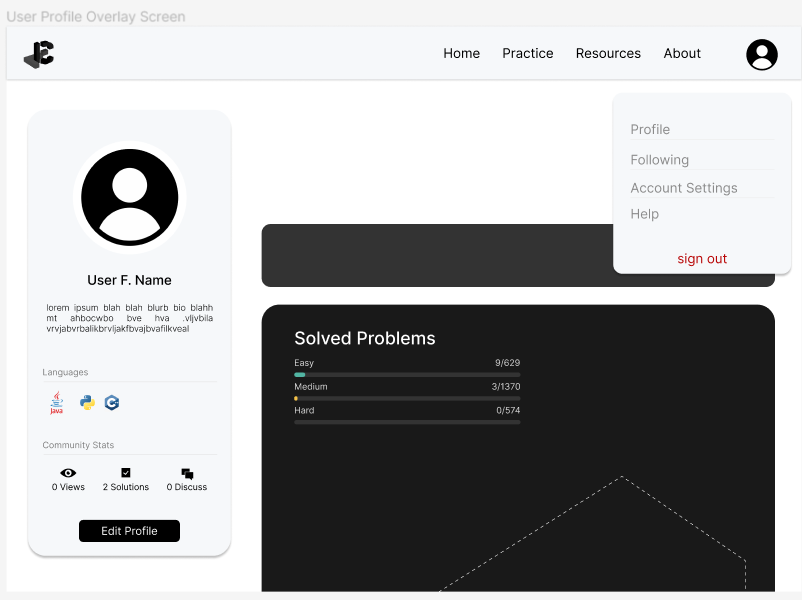Image resolution: width=802 pixels, height=600 pixels.
Task: Click the large profile picture
Action: click(129, 197)
